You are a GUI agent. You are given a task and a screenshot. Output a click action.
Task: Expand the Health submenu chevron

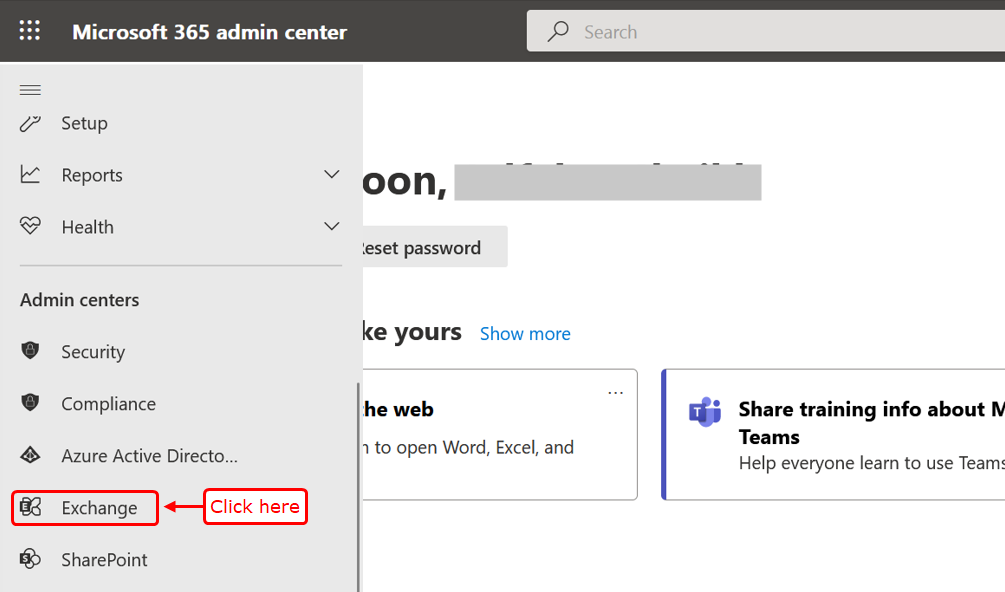pos(331,226)
